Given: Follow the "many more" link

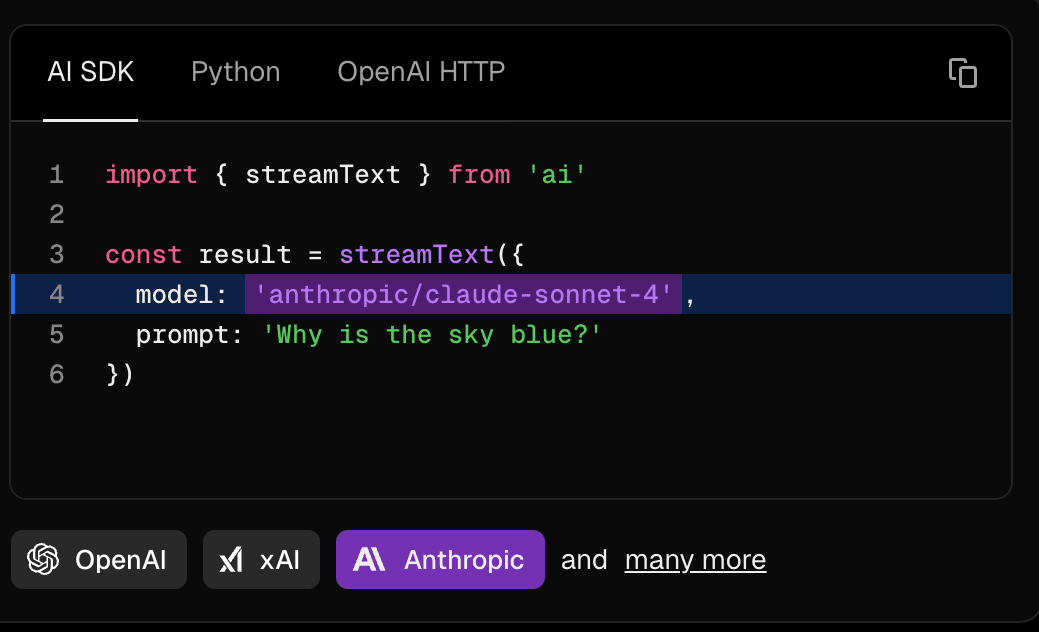Looking at the screenshot, I should pyautogui.click(x=695, y=560).
